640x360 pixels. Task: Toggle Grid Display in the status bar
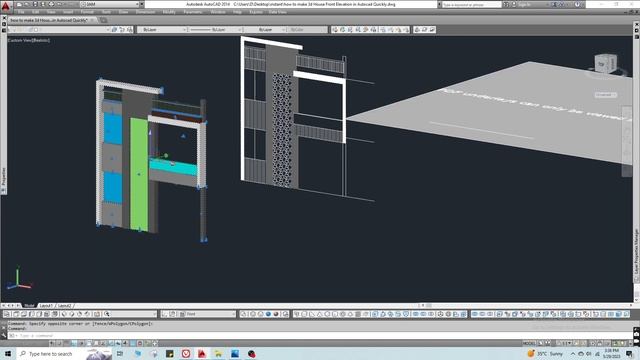pos(67,344)
